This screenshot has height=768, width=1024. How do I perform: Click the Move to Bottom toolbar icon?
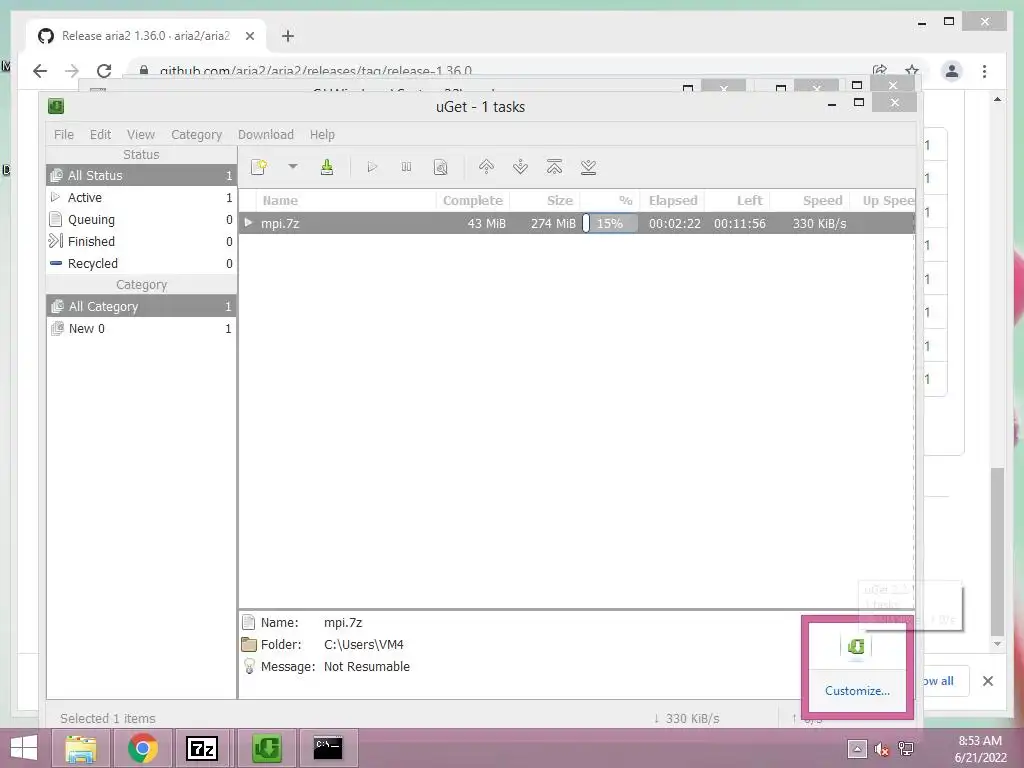588,167
